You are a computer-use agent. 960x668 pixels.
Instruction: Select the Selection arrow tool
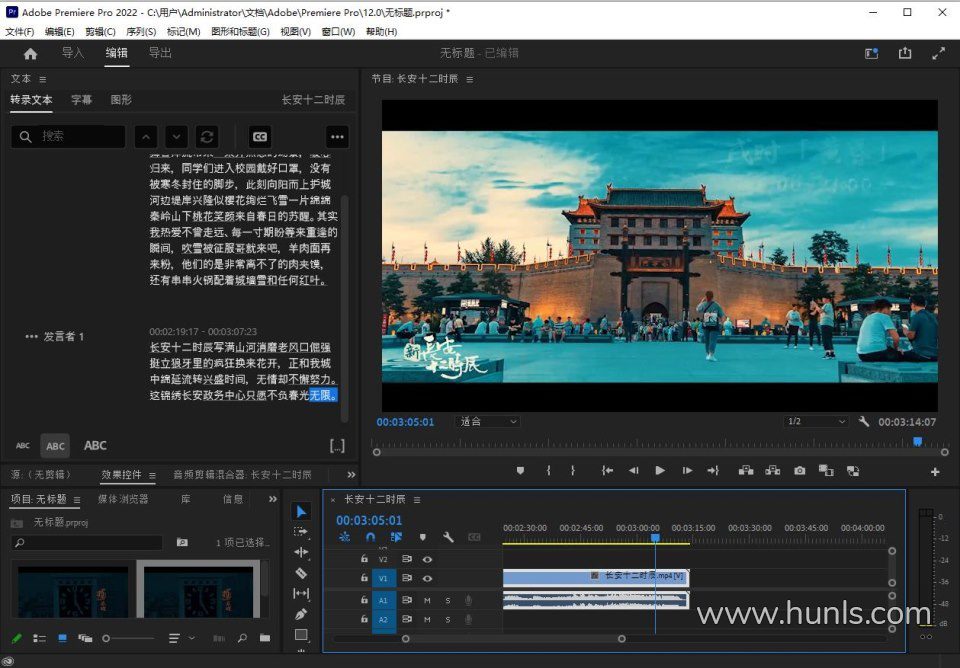pos(301,511)
